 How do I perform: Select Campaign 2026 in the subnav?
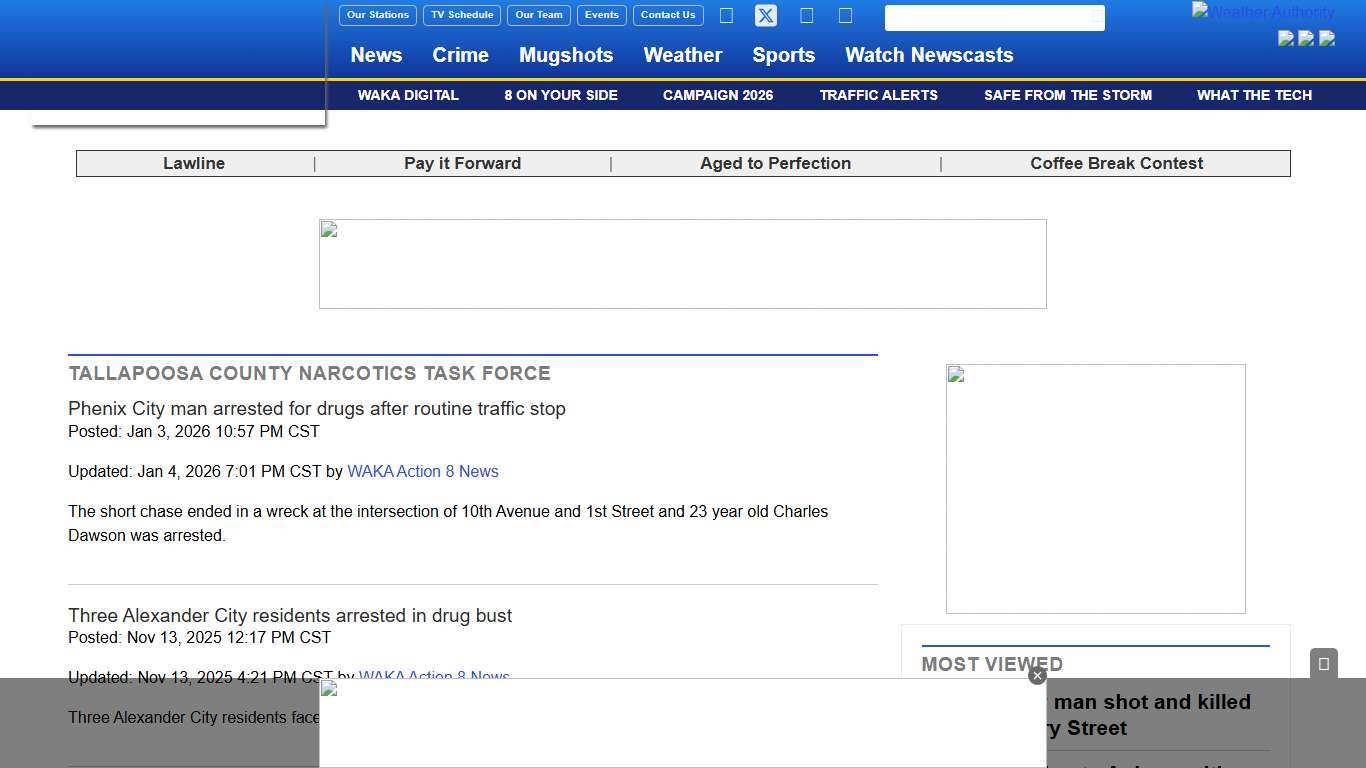[717, 95]
